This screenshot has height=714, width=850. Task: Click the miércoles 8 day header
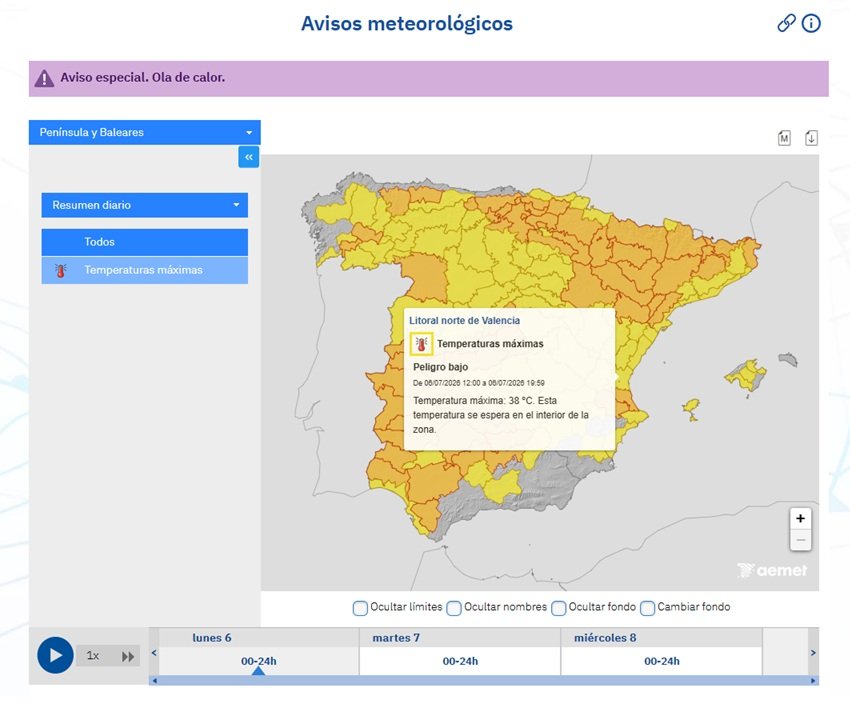(x=605, y=638)
